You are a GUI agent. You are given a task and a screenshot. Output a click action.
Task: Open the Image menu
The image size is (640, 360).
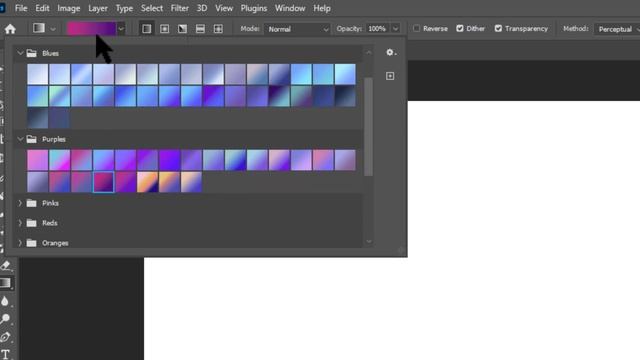click(69, 8)
